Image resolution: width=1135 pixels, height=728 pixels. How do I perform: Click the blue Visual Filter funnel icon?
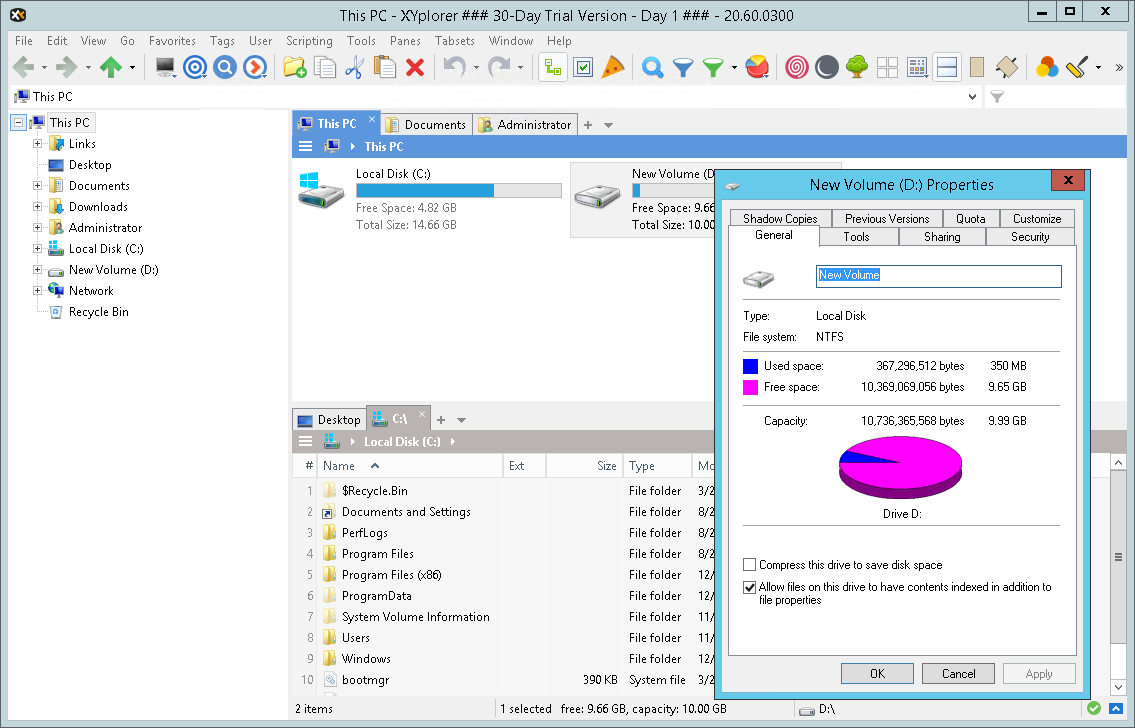pyautogui.click(x=683, y=67)
